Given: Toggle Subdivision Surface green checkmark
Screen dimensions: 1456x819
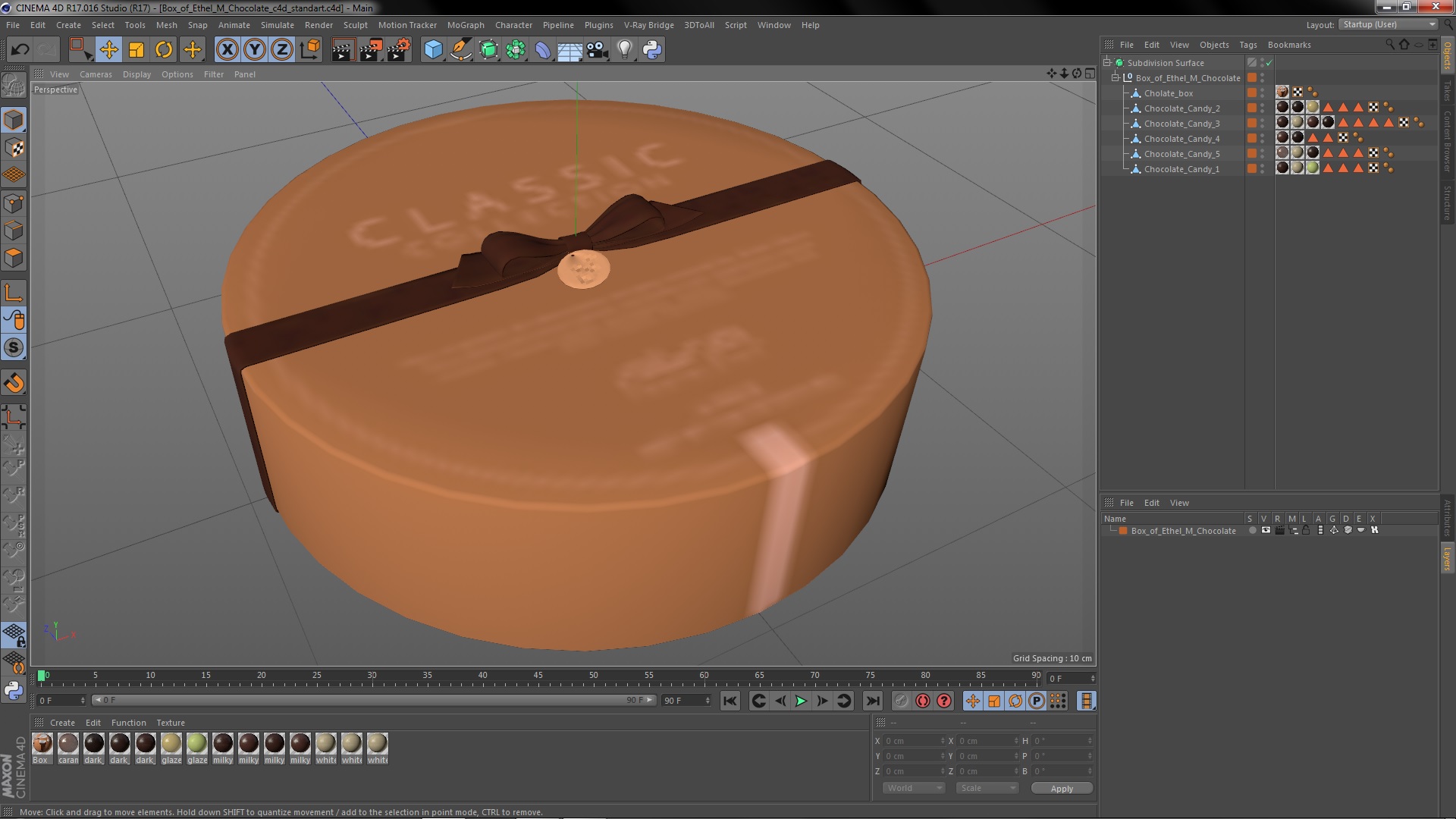Looking at the screenshot, I should click(x=1269, y=63).
